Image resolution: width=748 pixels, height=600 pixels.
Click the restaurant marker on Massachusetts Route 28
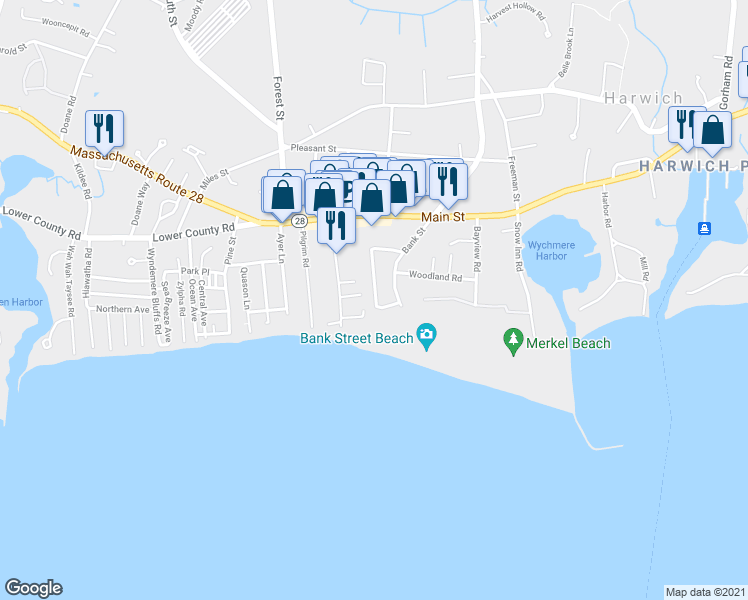104,129
